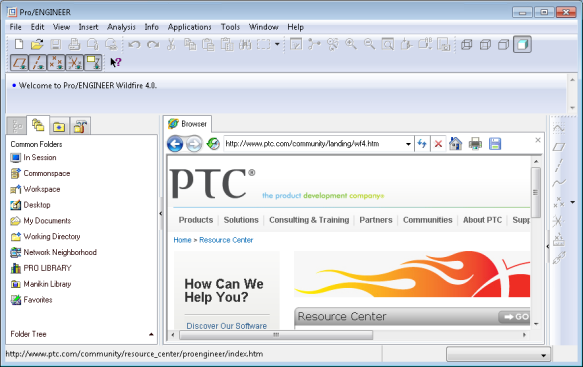Toggle datum planes display
Screen dimensions: 583x367
(x=19, y=62)
